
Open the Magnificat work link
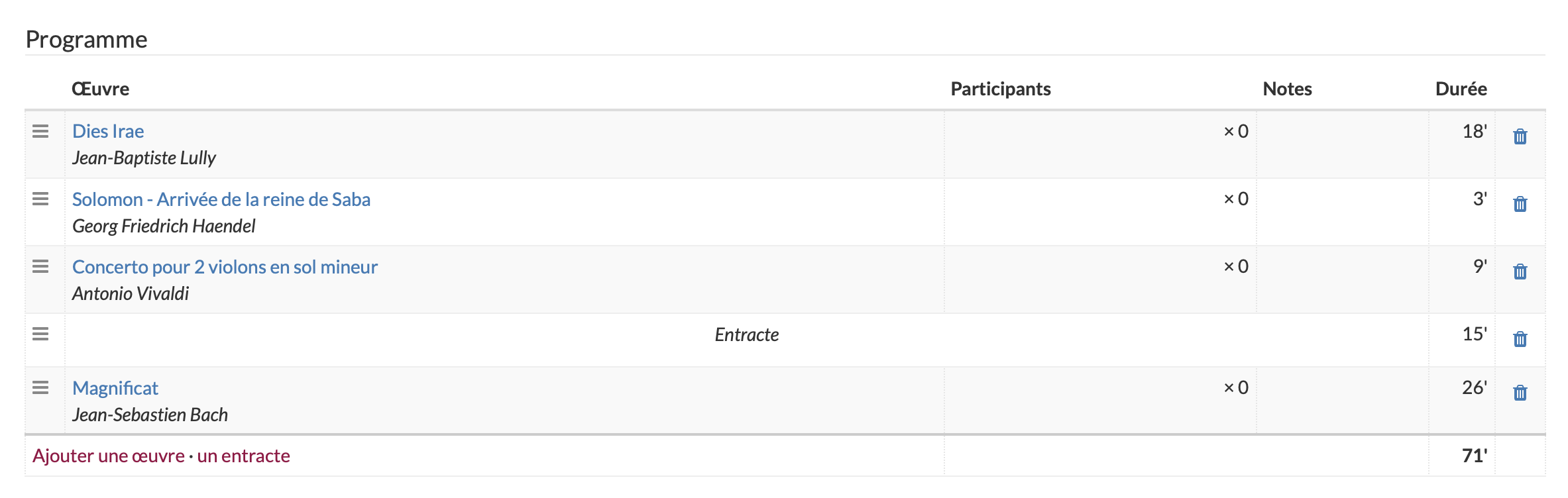pos(115,388)
